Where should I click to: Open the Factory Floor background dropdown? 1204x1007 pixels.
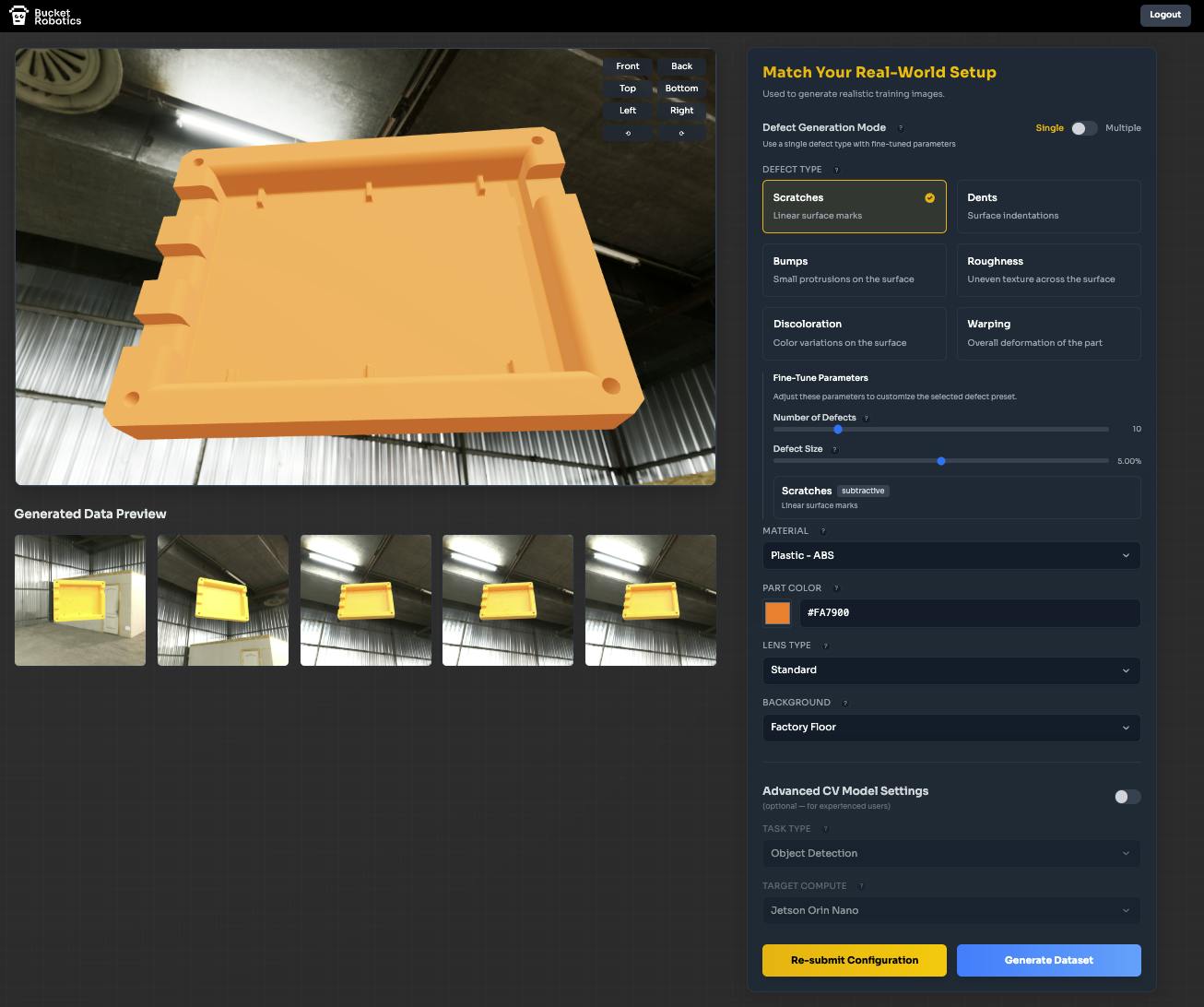(950, 728)
